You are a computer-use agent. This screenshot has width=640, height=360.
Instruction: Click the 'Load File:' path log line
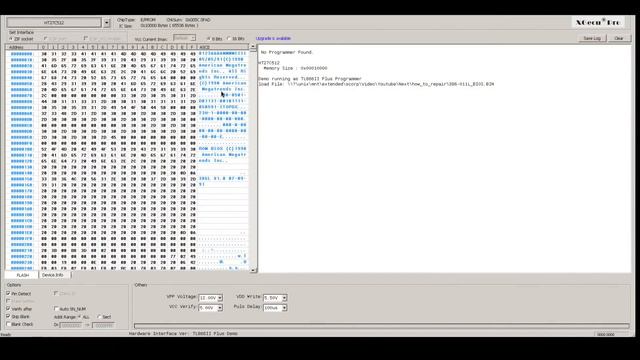pos(376,84)
